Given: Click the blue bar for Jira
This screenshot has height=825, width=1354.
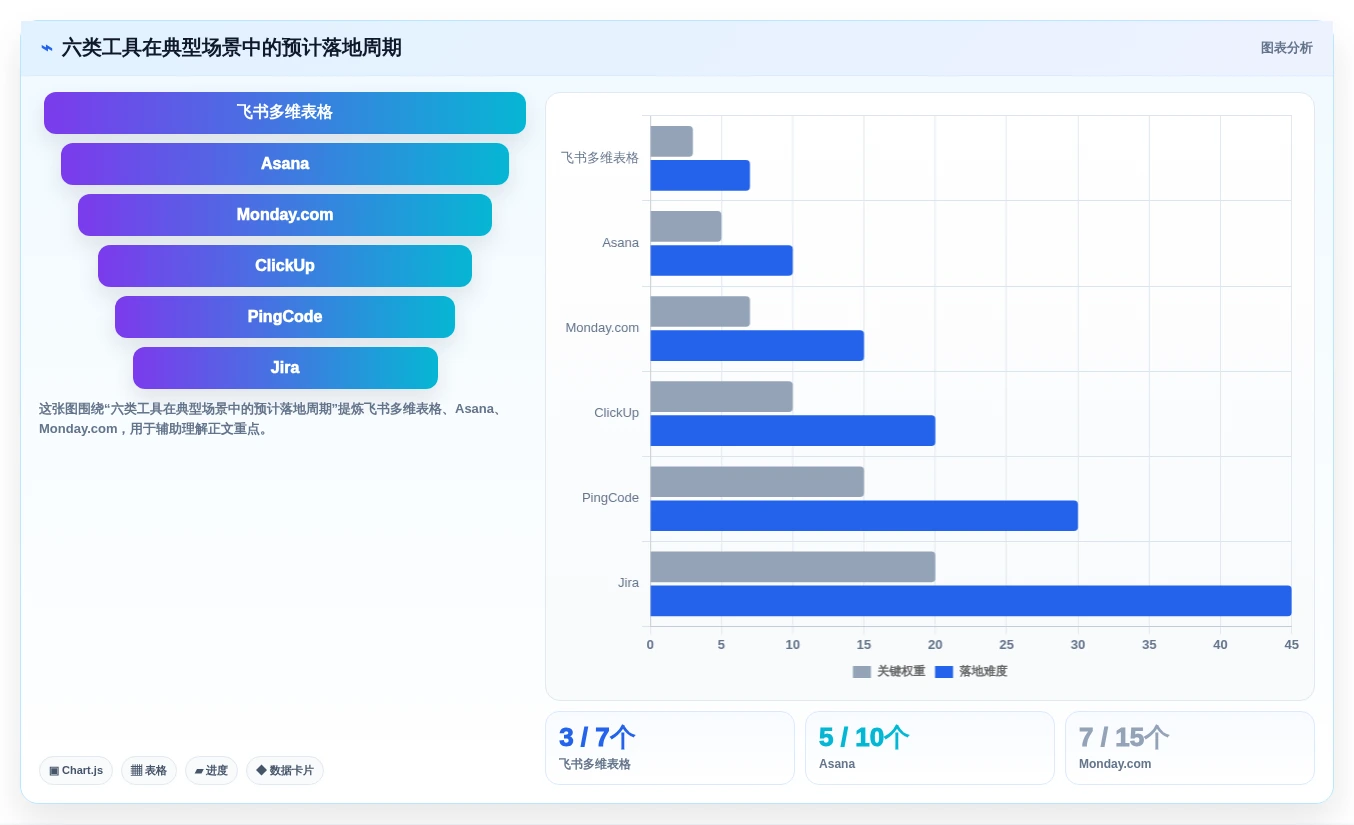Looking at the screenshot, I should (x=971, y=600).
